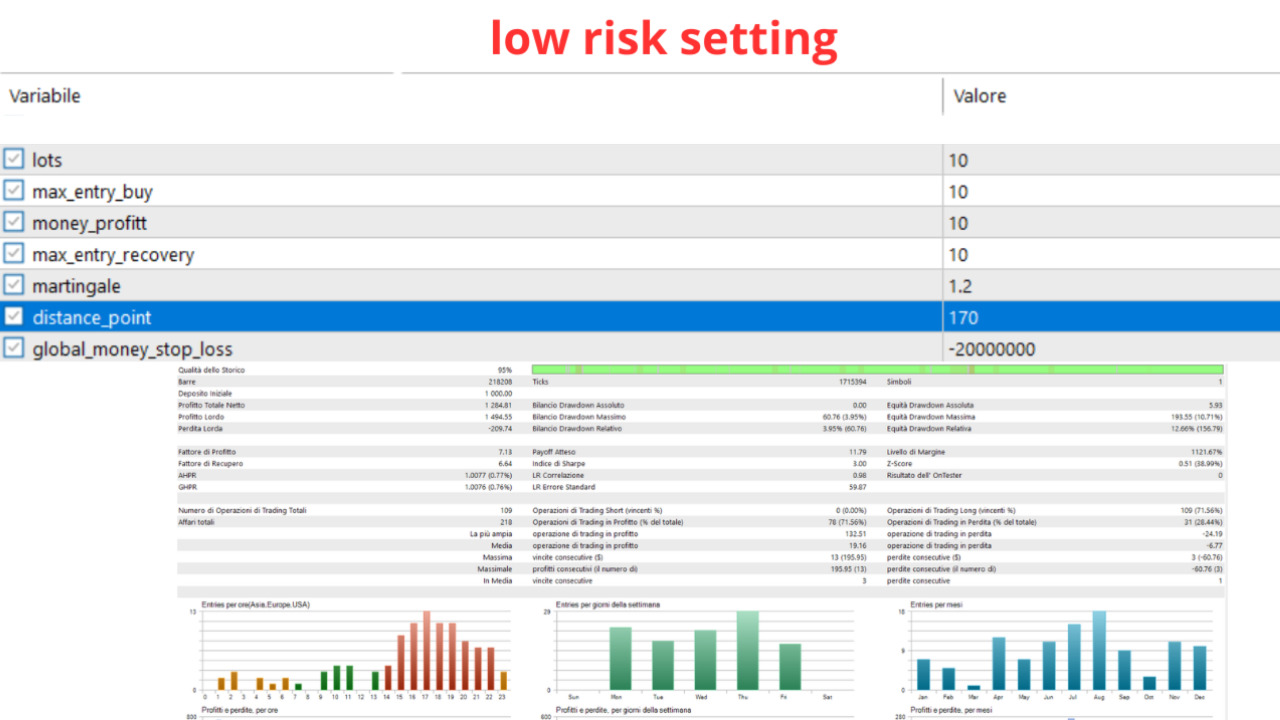Viewport: 1280px width, 720px height.
Task: Click the Thursday bar in weekday chart
Action: [748, 650]
